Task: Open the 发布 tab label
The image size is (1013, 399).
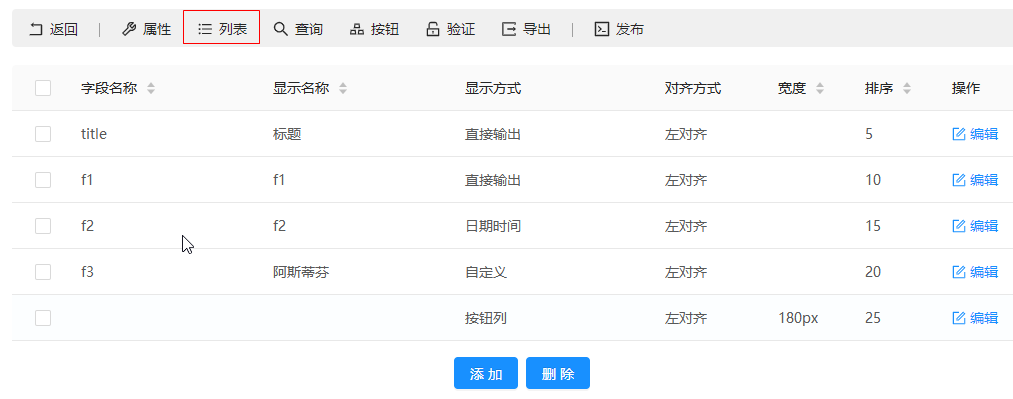Action: 630,29
